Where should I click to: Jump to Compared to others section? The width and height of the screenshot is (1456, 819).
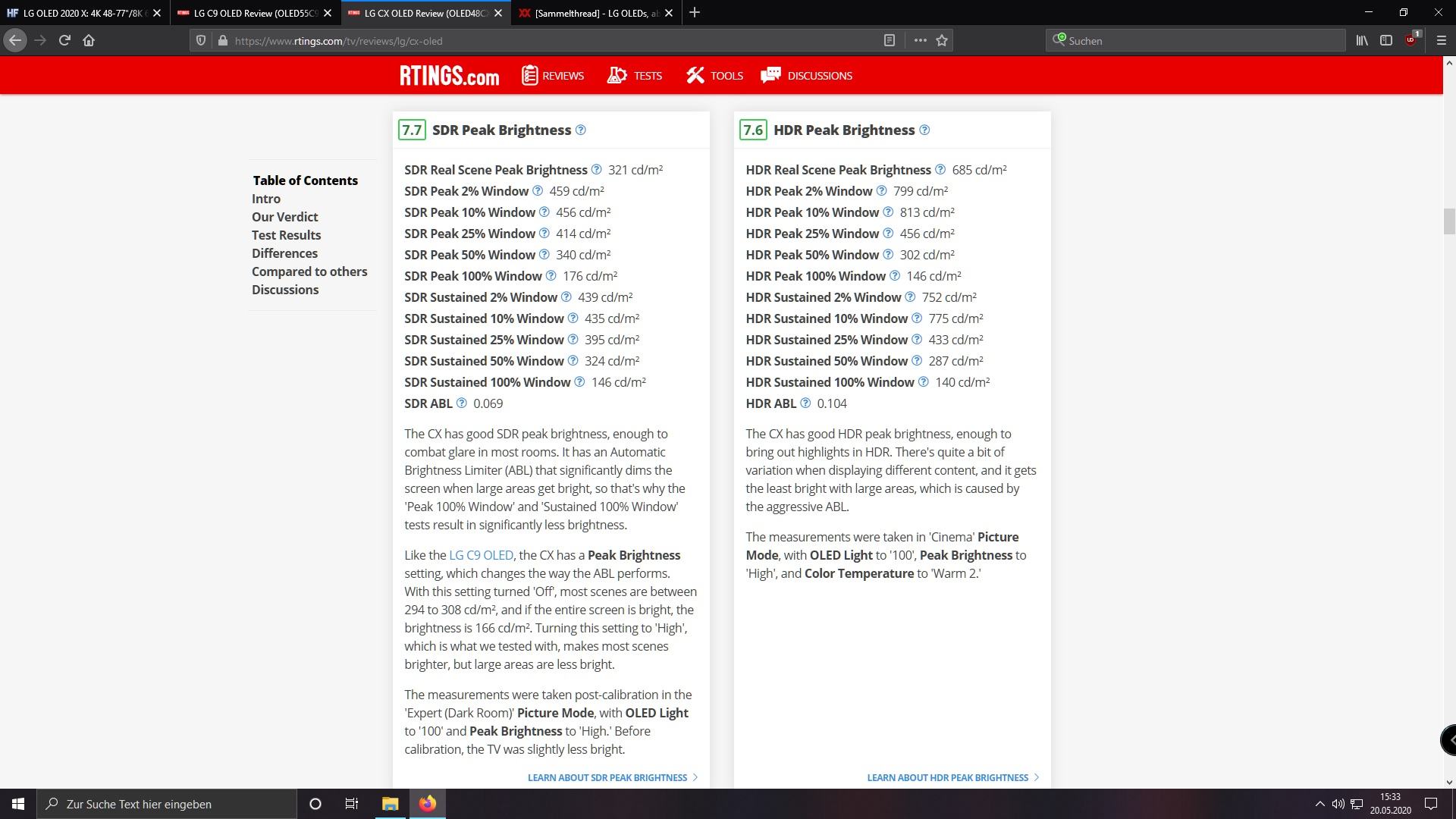pos(309,271)
